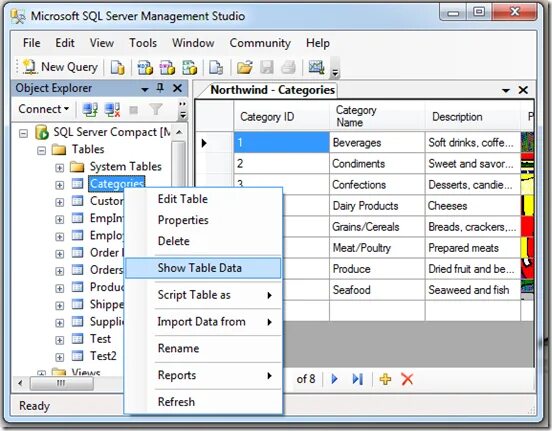Click the Connect Object Explorer icon

(x=90, y=110)
